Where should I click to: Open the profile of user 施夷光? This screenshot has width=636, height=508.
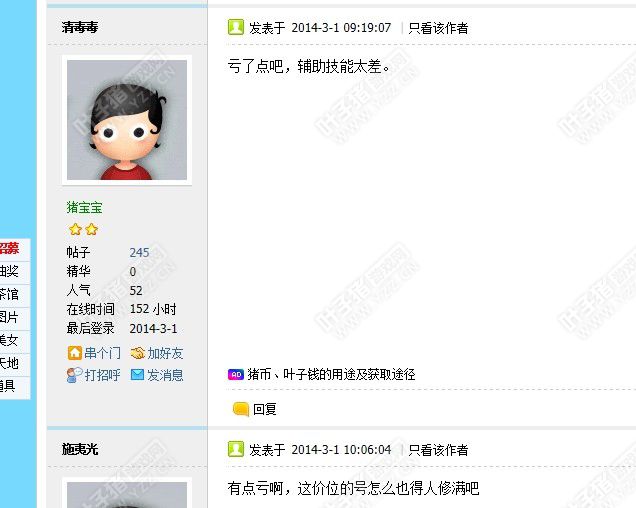[80, 449]
